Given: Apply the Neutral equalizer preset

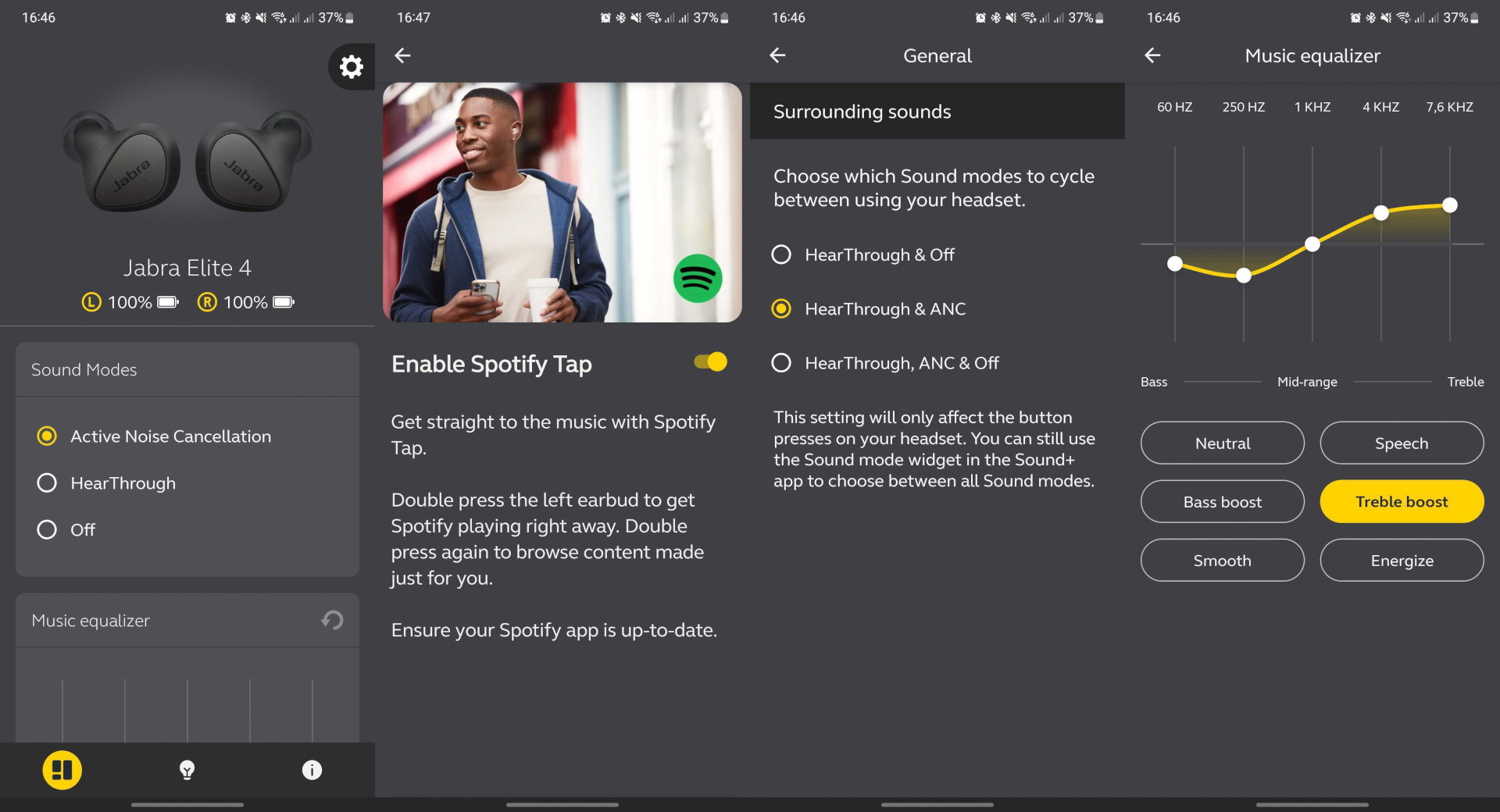Looking at the screenshot, I should point(1222,443).
